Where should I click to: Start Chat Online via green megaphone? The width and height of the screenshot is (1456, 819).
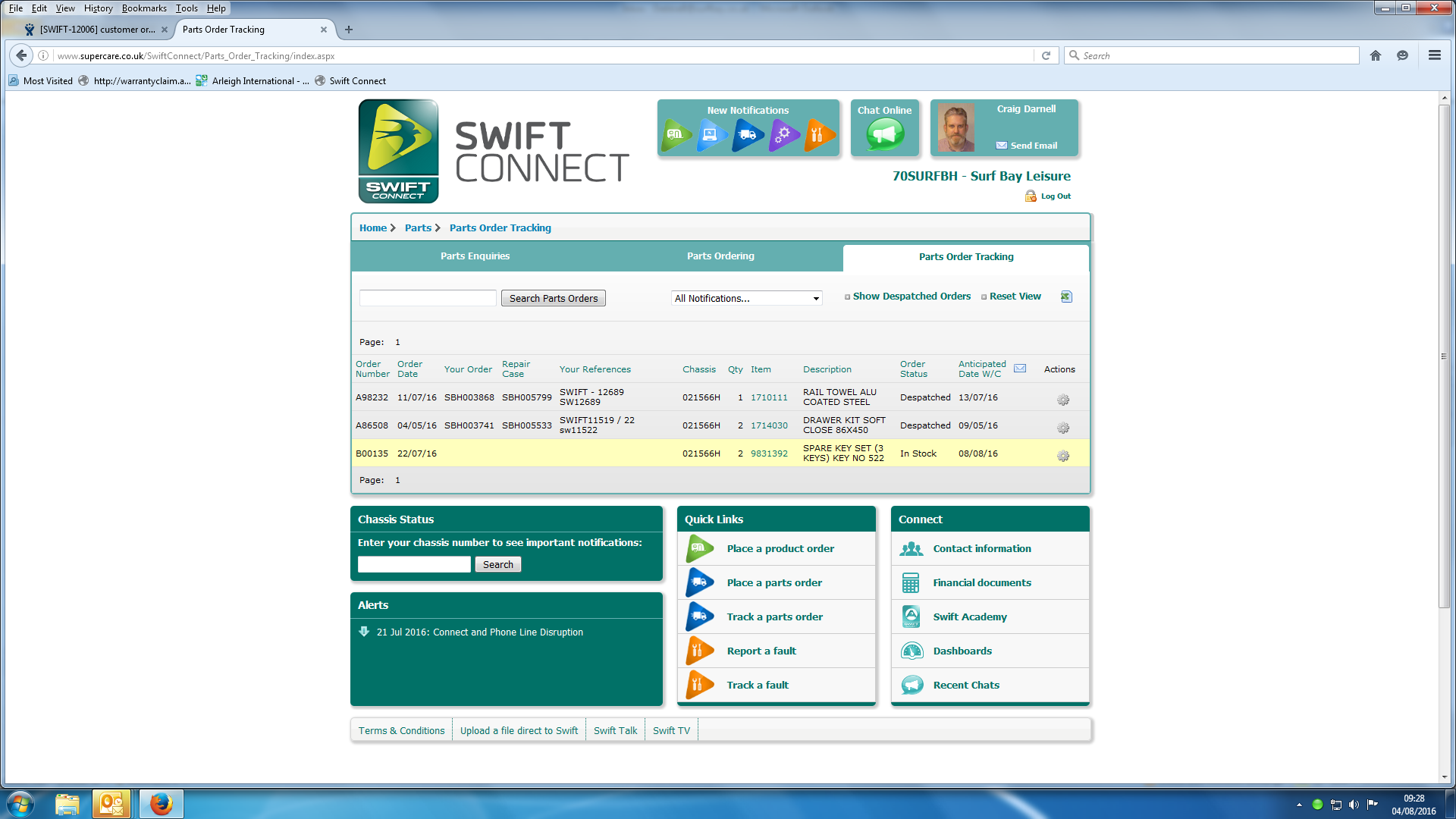[884, 135]
